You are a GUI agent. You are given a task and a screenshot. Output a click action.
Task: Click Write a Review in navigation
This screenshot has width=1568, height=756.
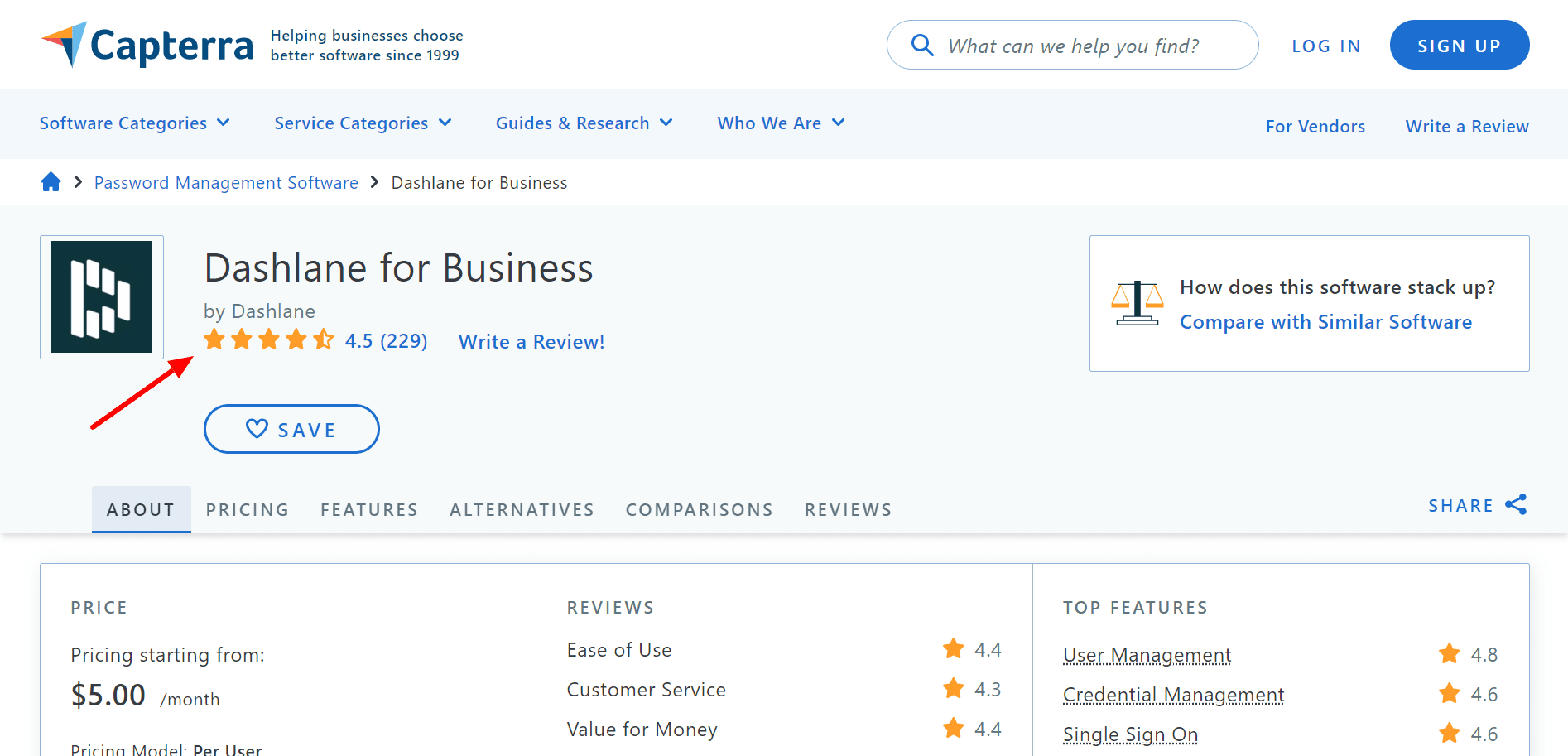point(1467,126)
